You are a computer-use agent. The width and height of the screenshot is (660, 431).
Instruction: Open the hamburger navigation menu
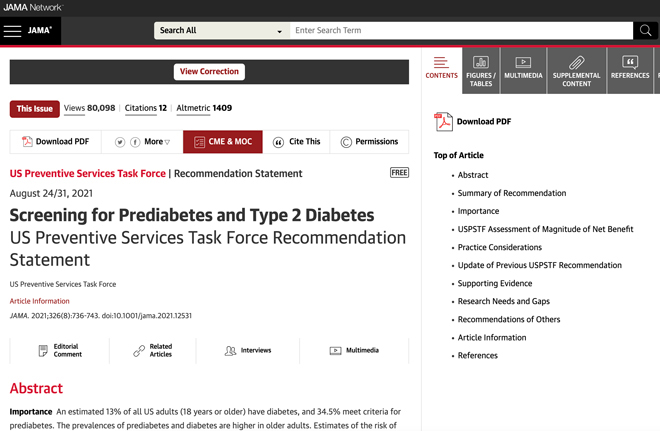[12, 31]
